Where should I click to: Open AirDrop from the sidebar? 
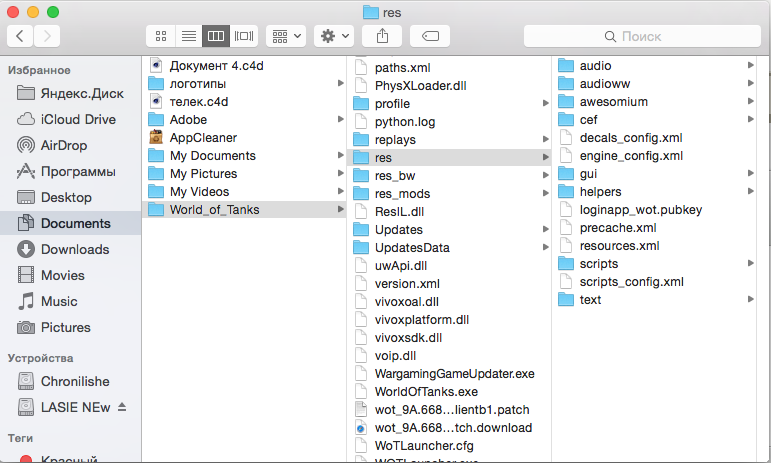64,145
